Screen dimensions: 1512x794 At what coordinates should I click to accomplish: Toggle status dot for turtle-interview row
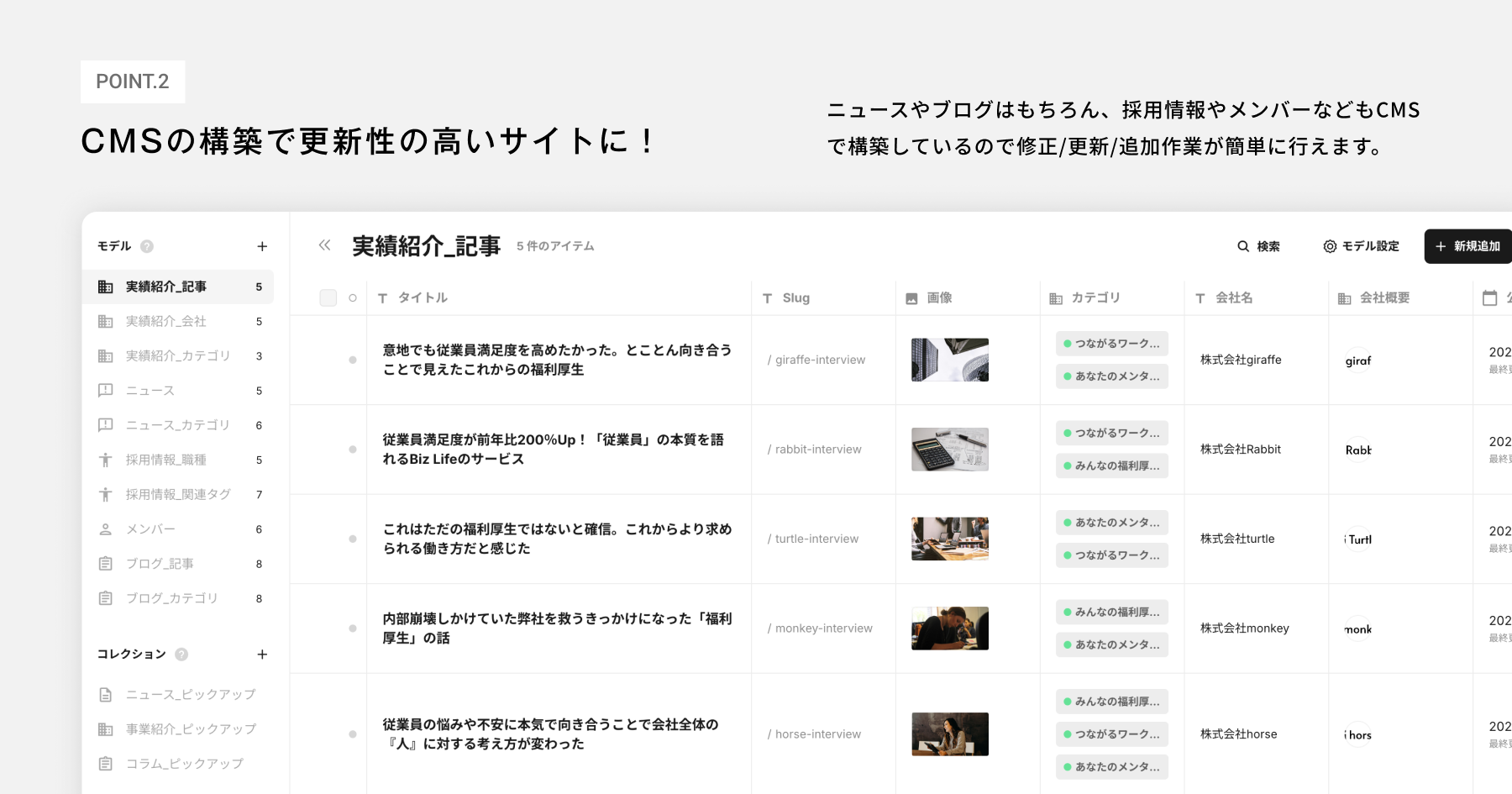[x=353, y=539]
